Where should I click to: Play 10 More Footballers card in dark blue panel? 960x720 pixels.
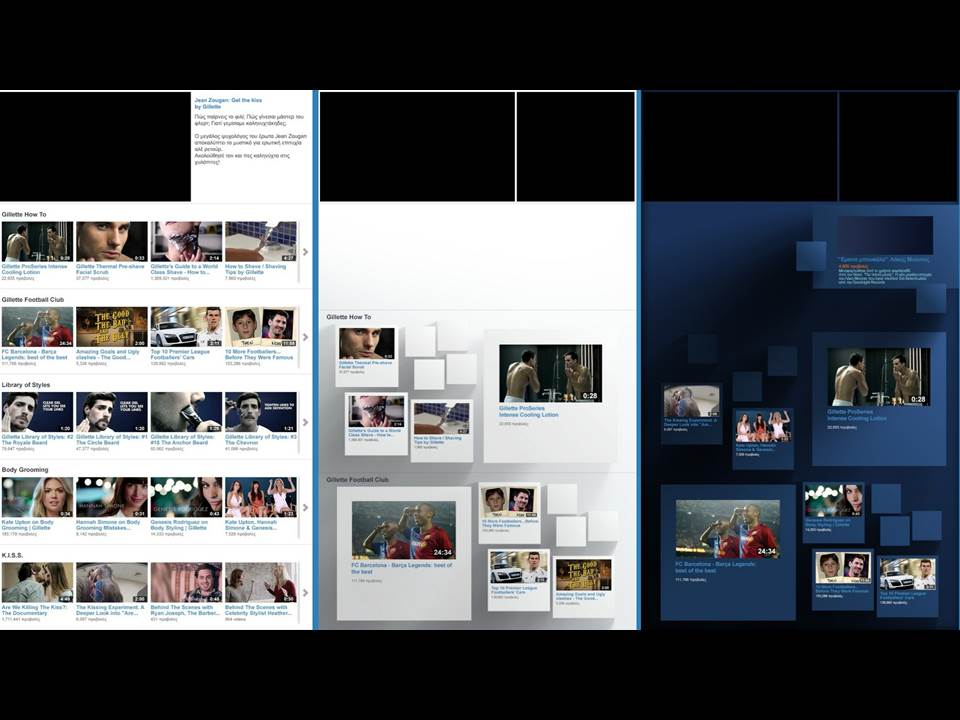click(842, 568)
